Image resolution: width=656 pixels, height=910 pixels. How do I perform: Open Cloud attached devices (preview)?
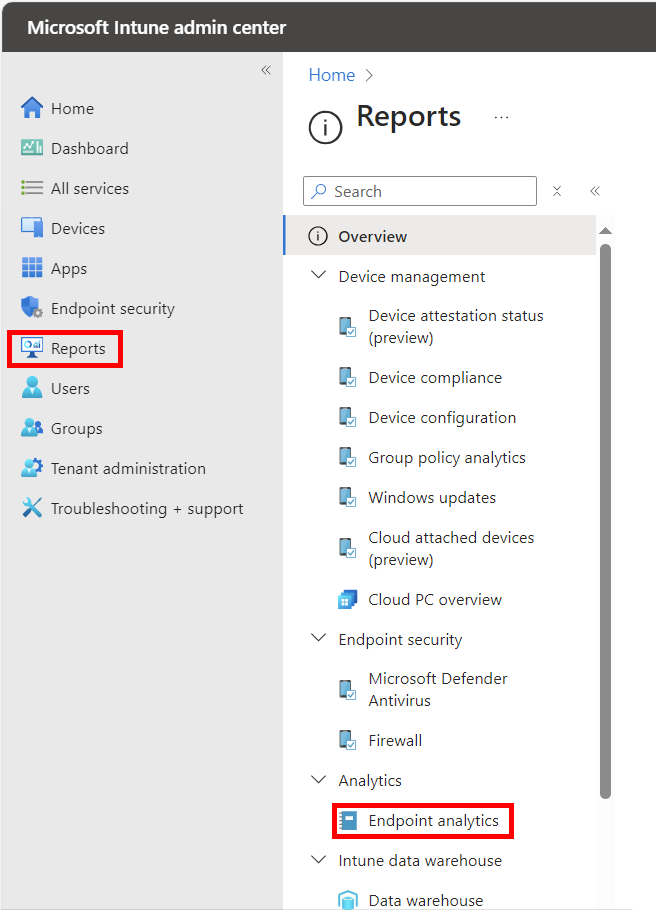[x=451, y=548]
